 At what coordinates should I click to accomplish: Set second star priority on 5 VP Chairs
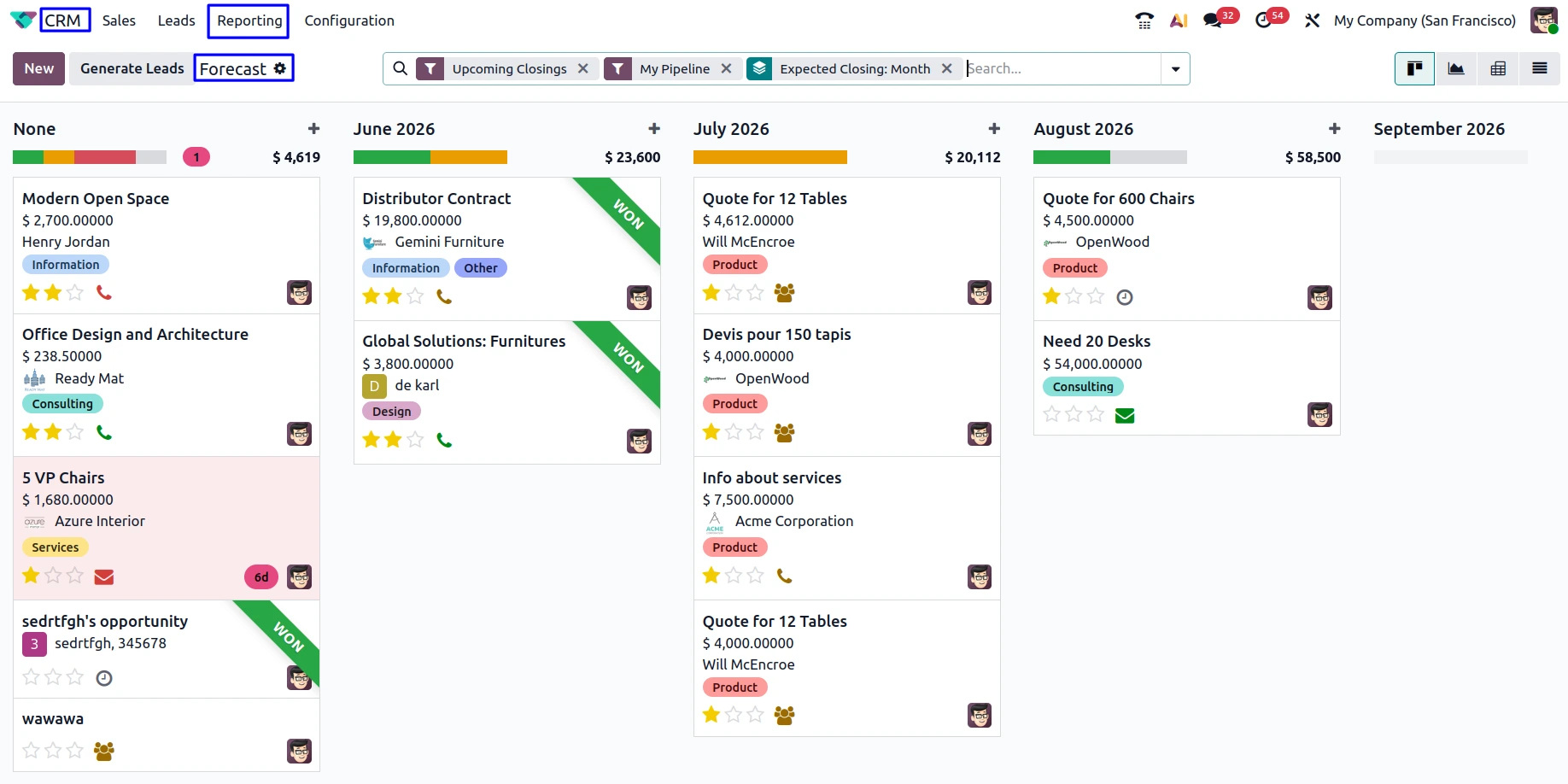coord(53,576)
